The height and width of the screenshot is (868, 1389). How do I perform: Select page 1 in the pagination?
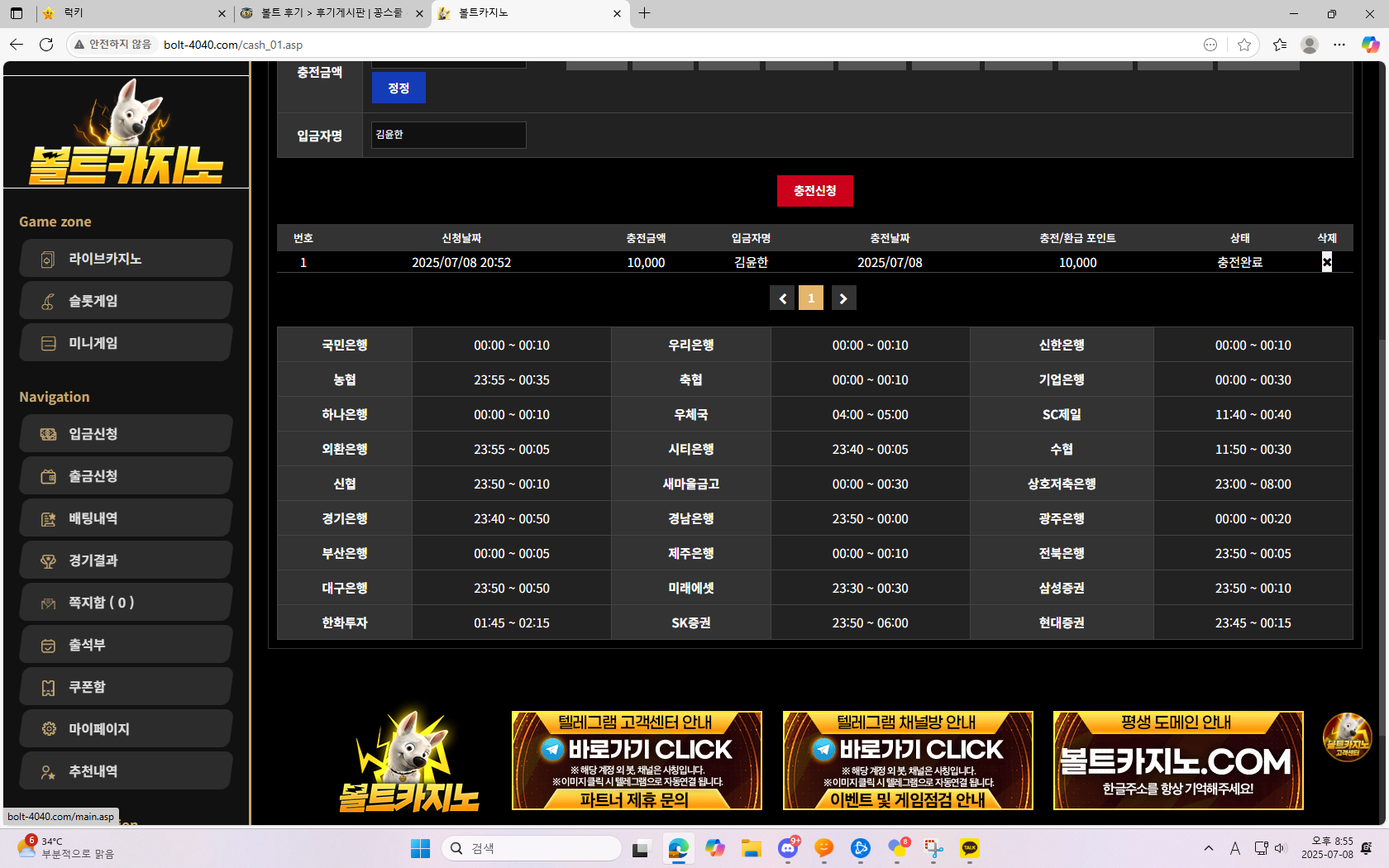pos(811,298)
